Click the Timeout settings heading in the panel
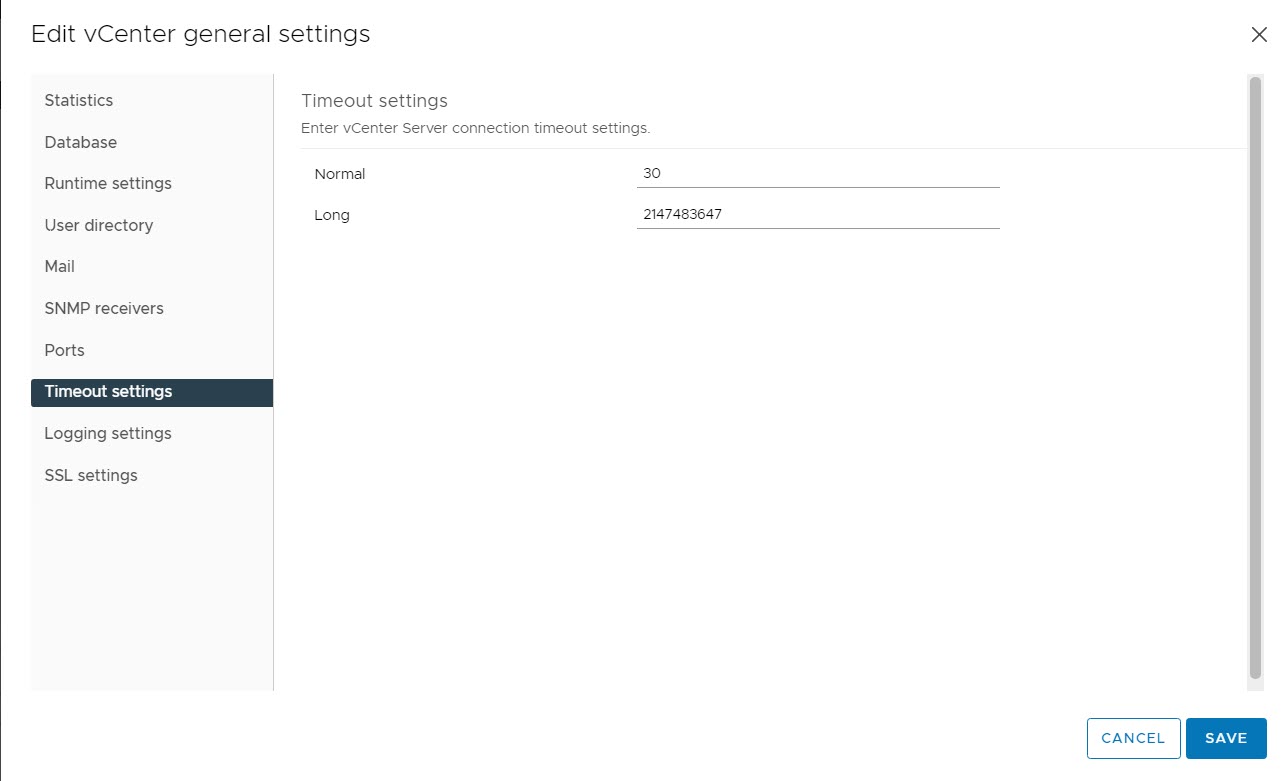The image size is (1286, 781). coord(374,101)
